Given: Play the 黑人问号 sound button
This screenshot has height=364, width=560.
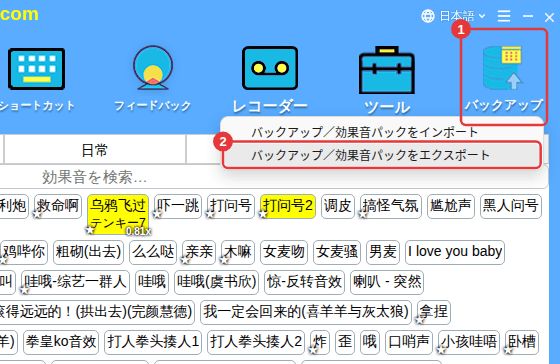Looking at the screenshot, I should point(511,206).
